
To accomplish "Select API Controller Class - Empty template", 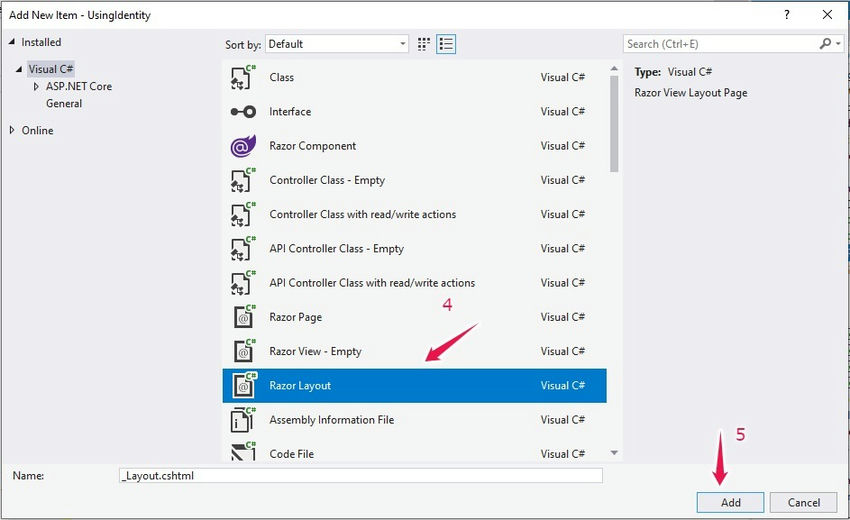I will pos(415,248).
